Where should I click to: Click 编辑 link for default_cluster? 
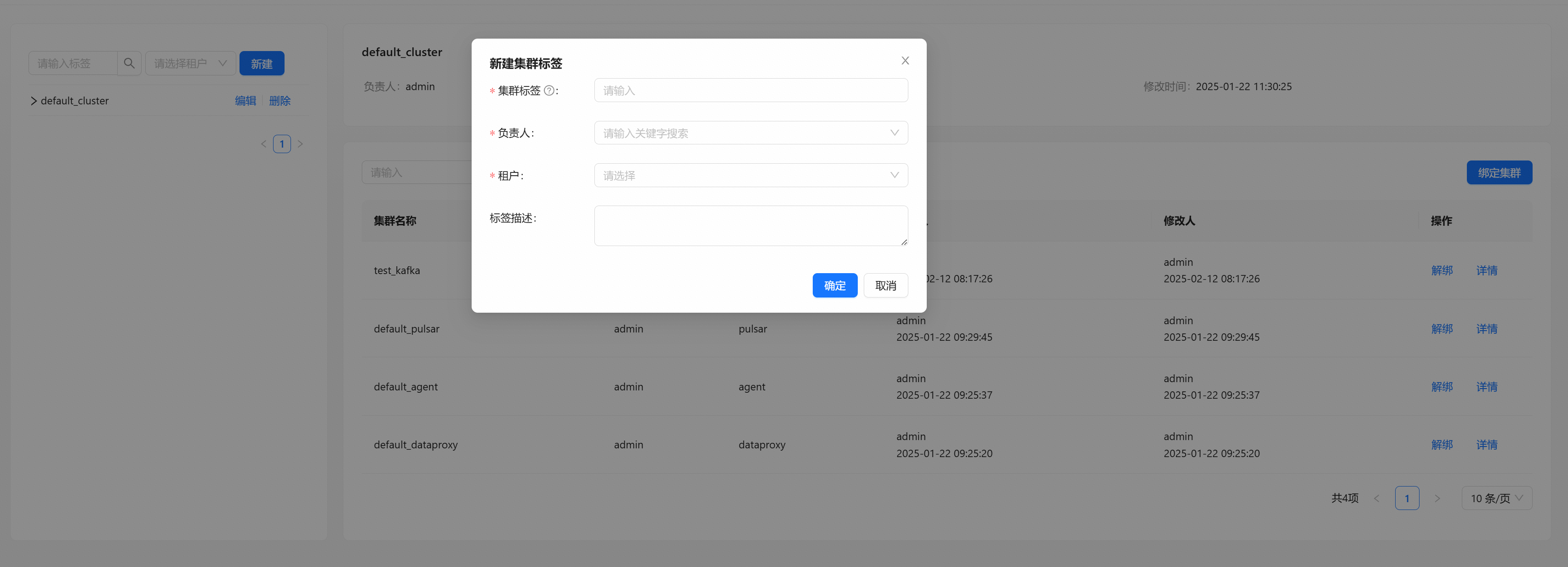click(245, 101)
